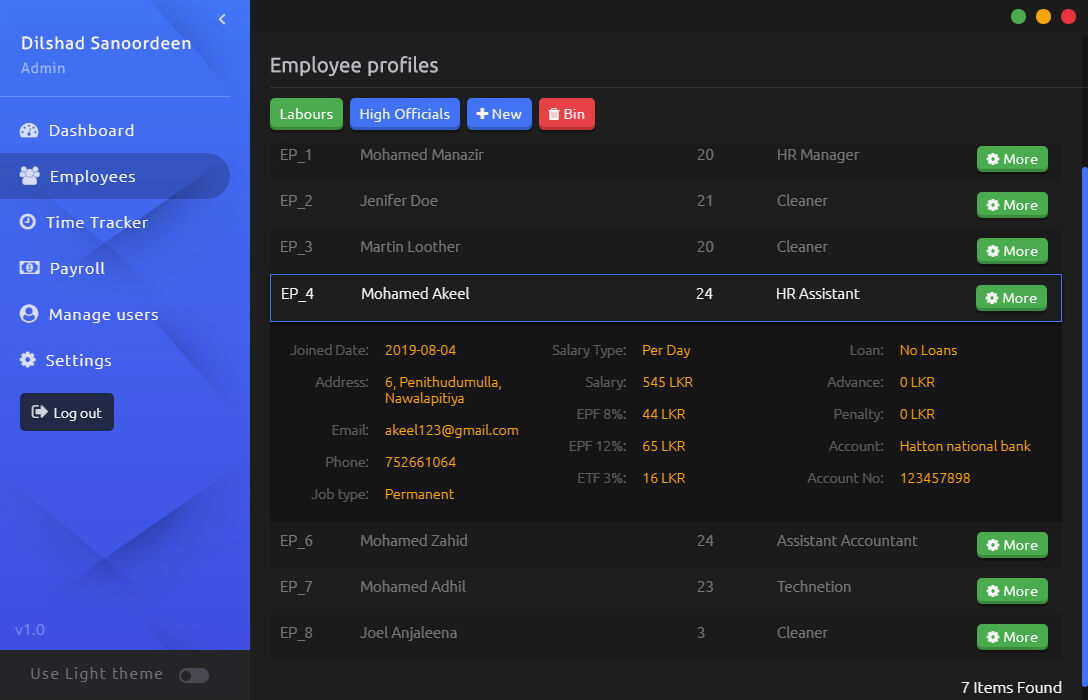The image size is (1088, 700).
Task: Click the Manage users avatar icon
Action: pos(29,314)
